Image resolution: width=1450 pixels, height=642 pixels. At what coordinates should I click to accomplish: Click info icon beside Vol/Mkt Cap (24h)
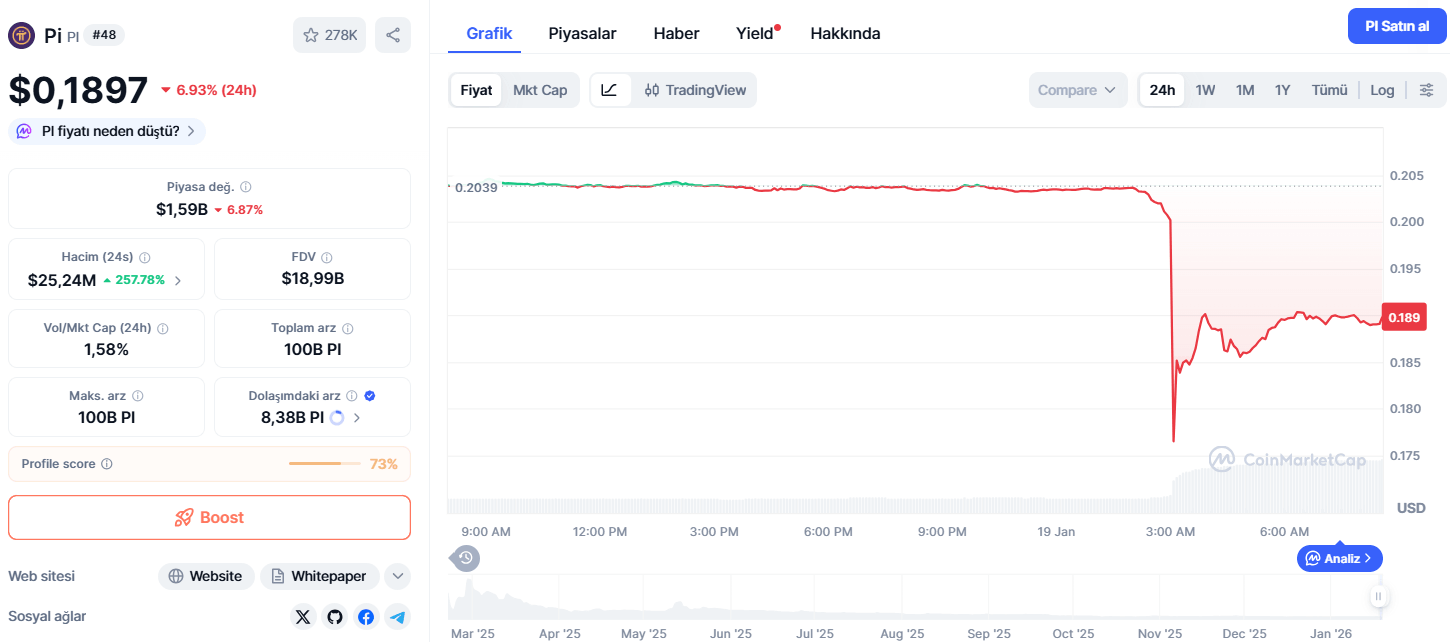tap(163, 328)
